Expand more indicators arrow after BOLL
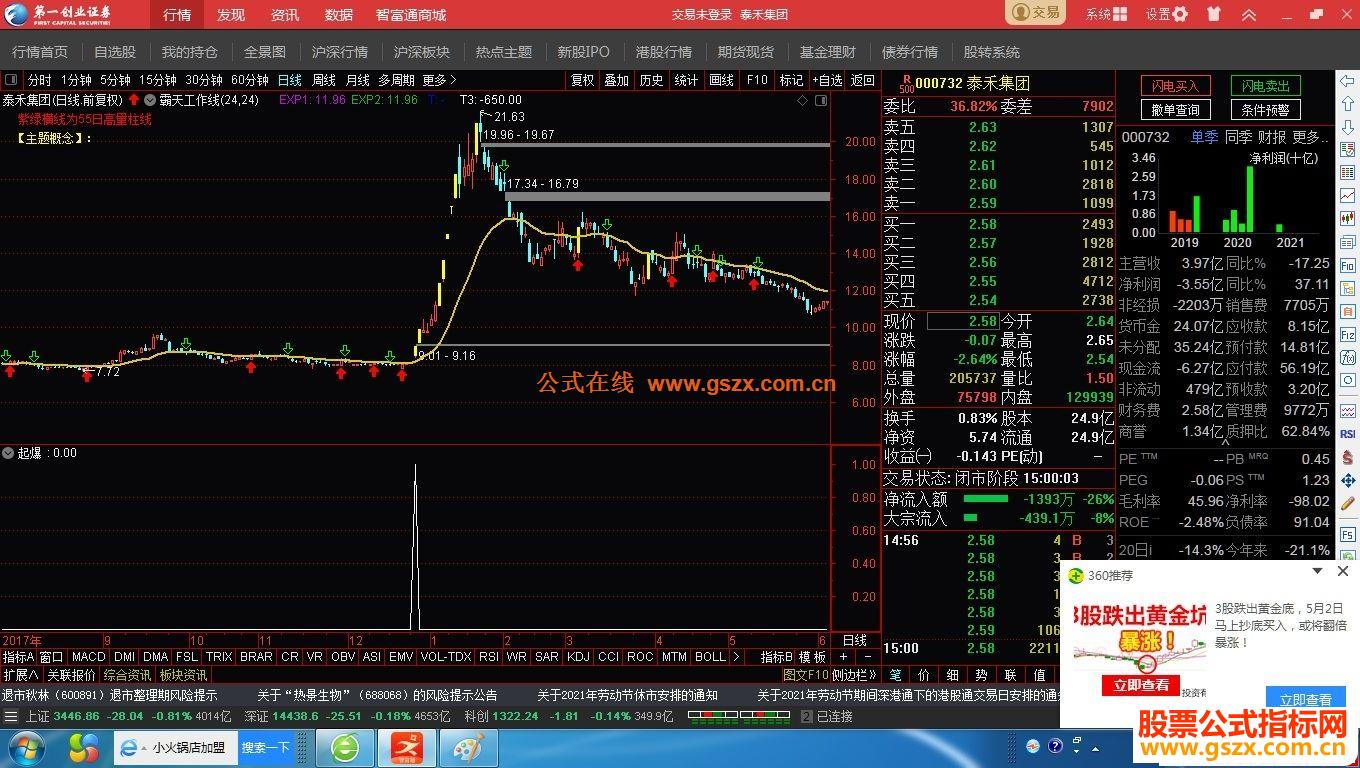1360x768 pixels. 737,657
